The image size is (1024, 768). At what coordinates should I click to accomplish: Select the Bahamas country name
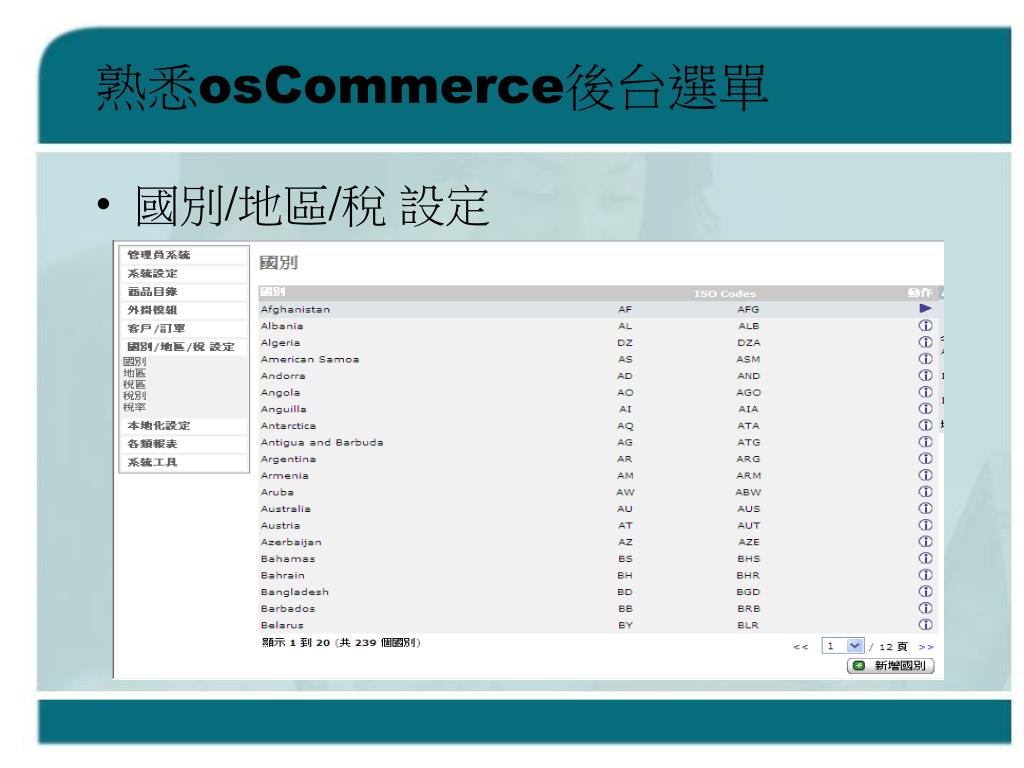pyautogui.click(x=288, y=559)
